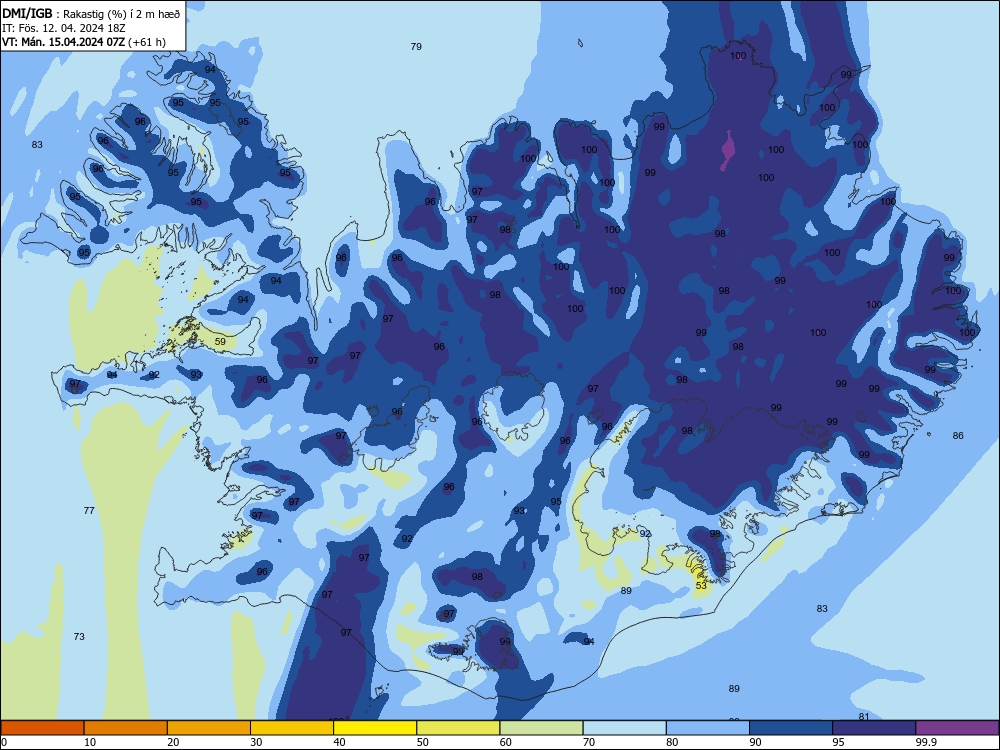Click the 79 humidity value over the sea
Screen dimensions: 1000x750
click(x=416, y=47)
